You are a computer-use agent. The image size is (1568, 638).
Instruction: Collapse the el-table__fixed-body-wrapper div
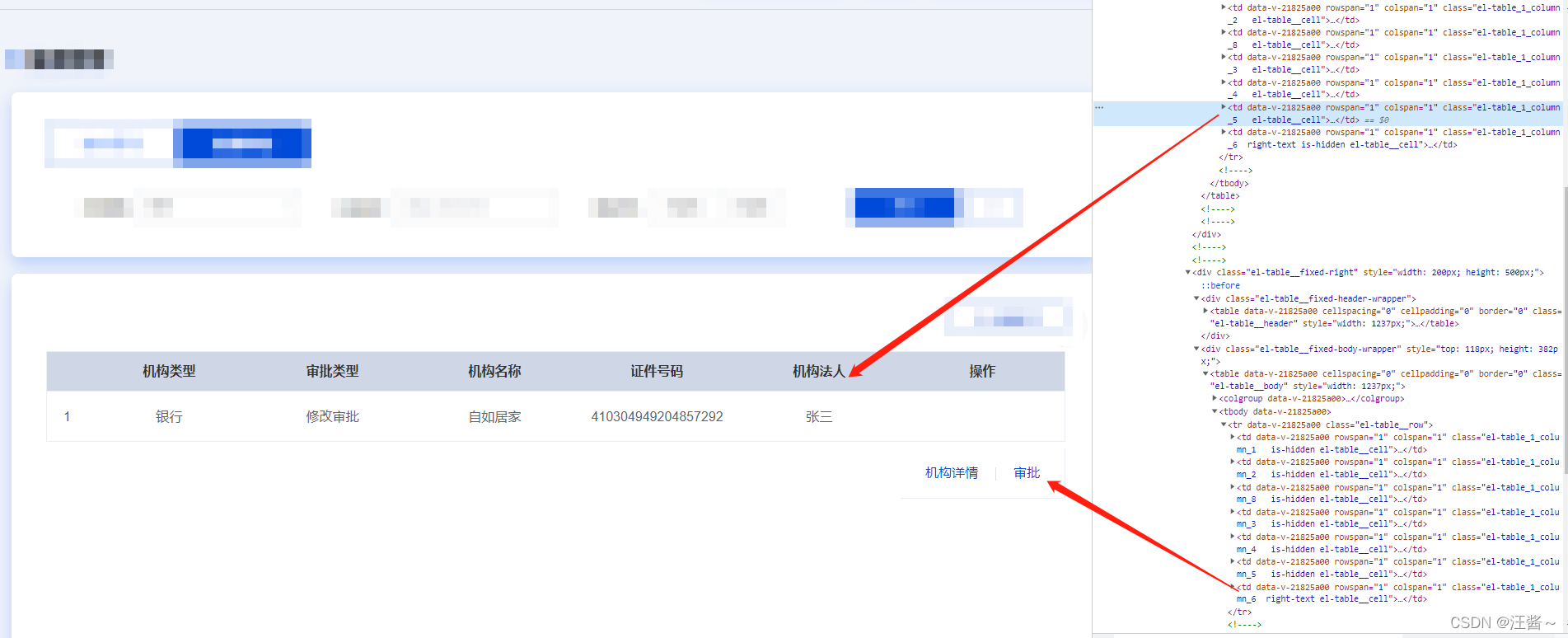click(x=1197, y=349)
